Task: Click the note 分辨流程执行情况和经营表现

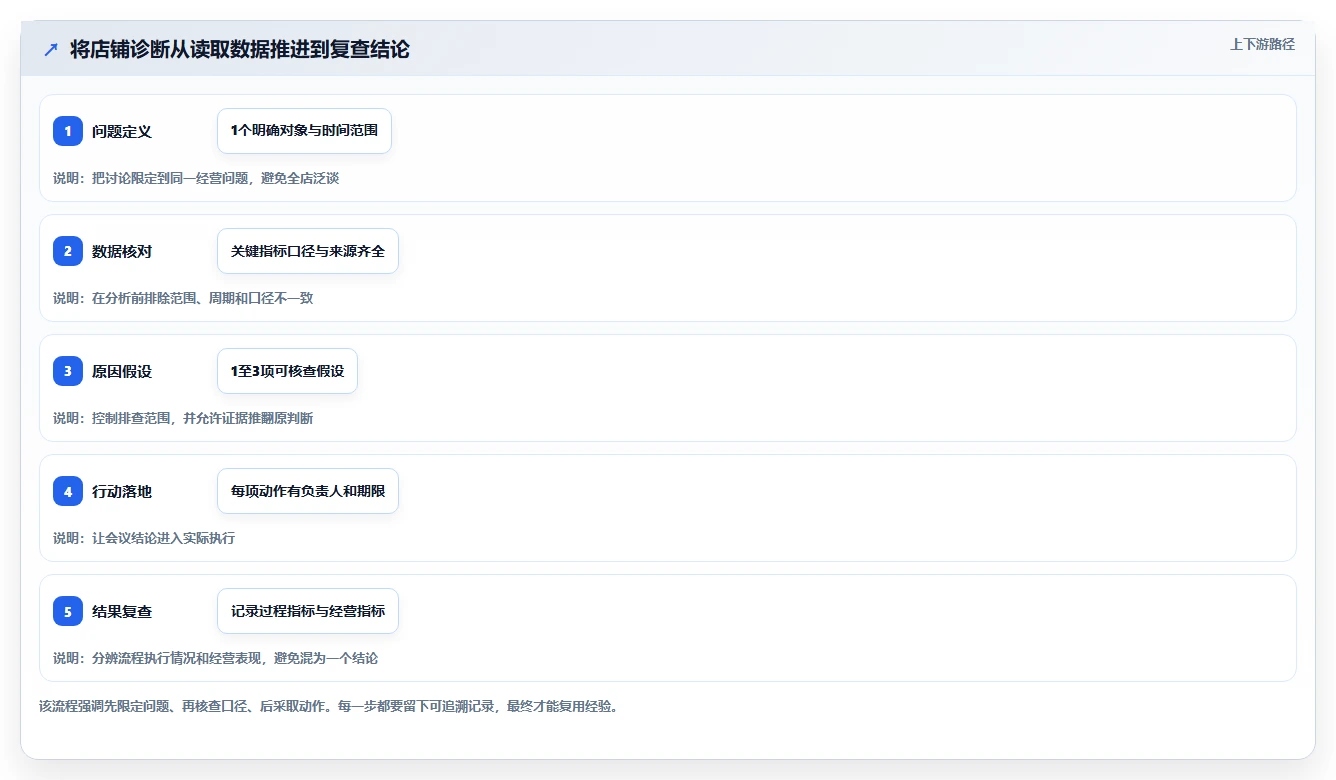Action: pos(215,658)
